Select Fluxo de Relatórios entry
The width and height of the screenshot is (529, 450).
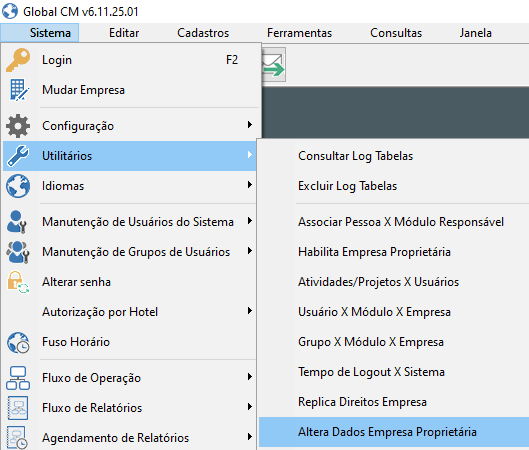point(130,408)
